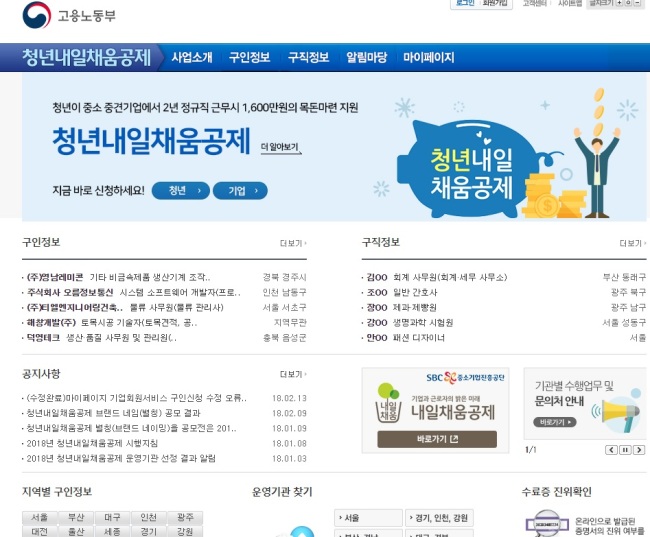Image resolution: width=650 pixels, height=537 pixels.
Task: Go to previous banner slide arrow
Action: click(x=611, y=450)
